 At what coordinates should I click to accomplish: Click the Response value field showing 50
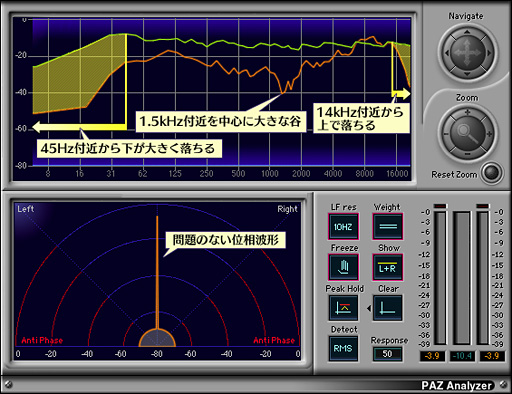[x=387, y=354]
